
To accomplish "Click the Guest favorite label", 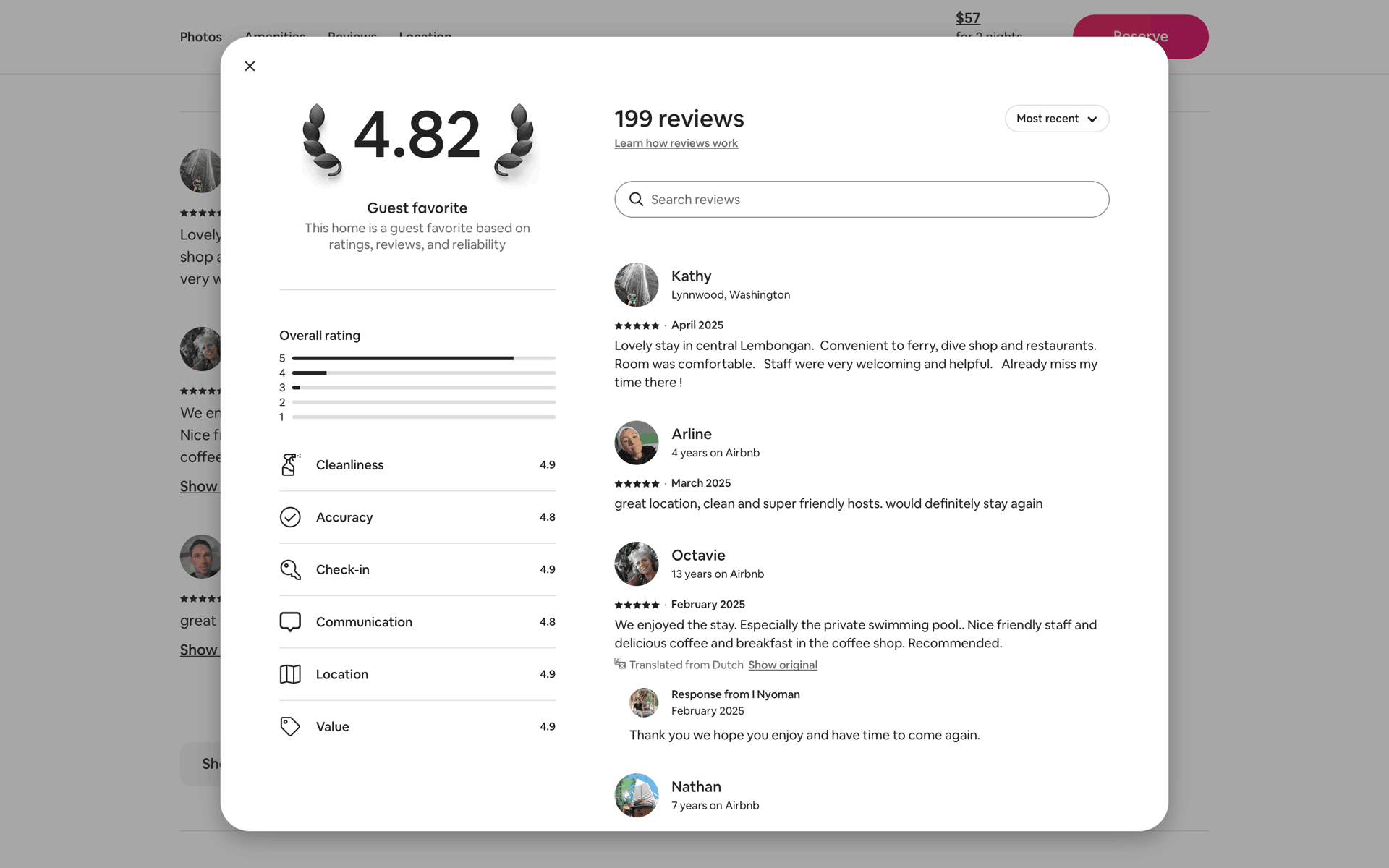I will pyautogui.click(x=417, y=208).
